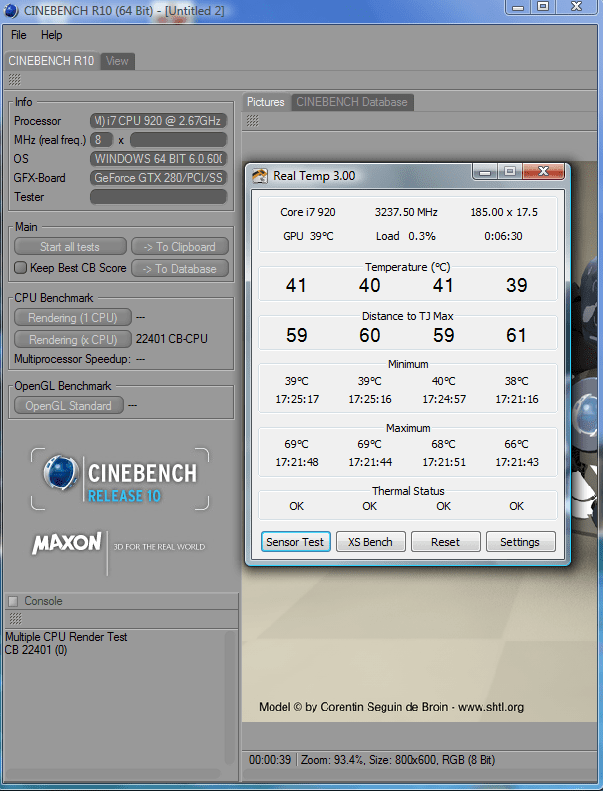Viewport: 603px width, 791px height.
Task: Select the Pictures tab
Action: tap(266, 102)
